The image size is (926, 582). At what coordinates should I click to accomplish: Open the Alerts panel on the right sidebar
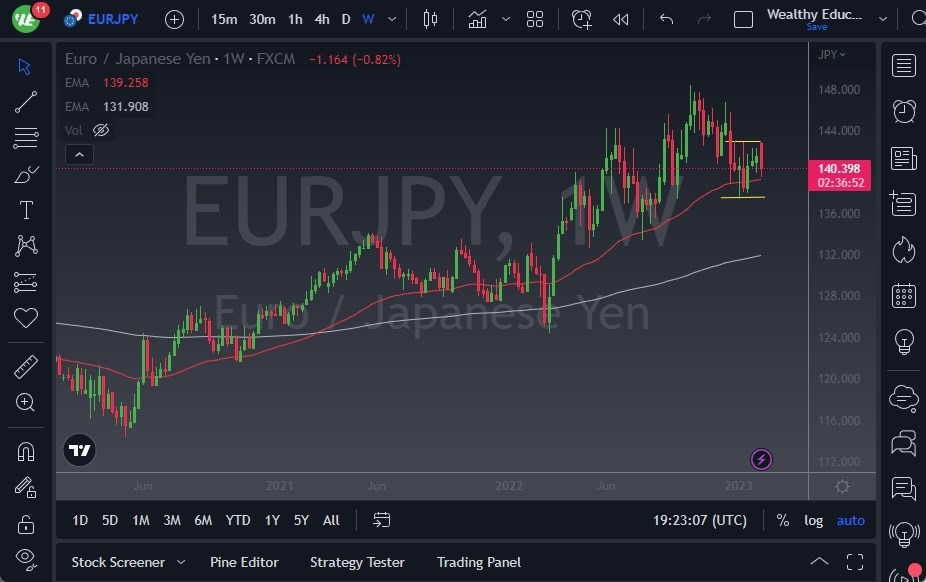click(903, 111)
